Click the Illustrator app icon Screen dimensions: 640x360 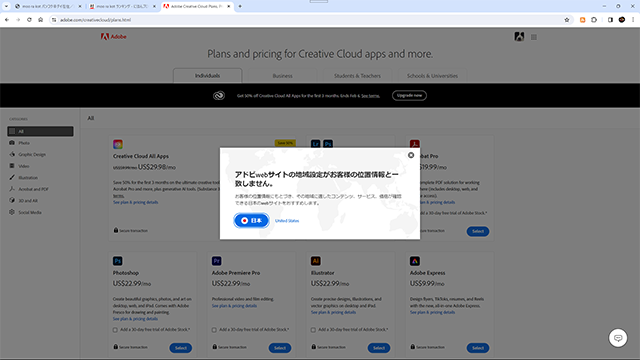316,261
